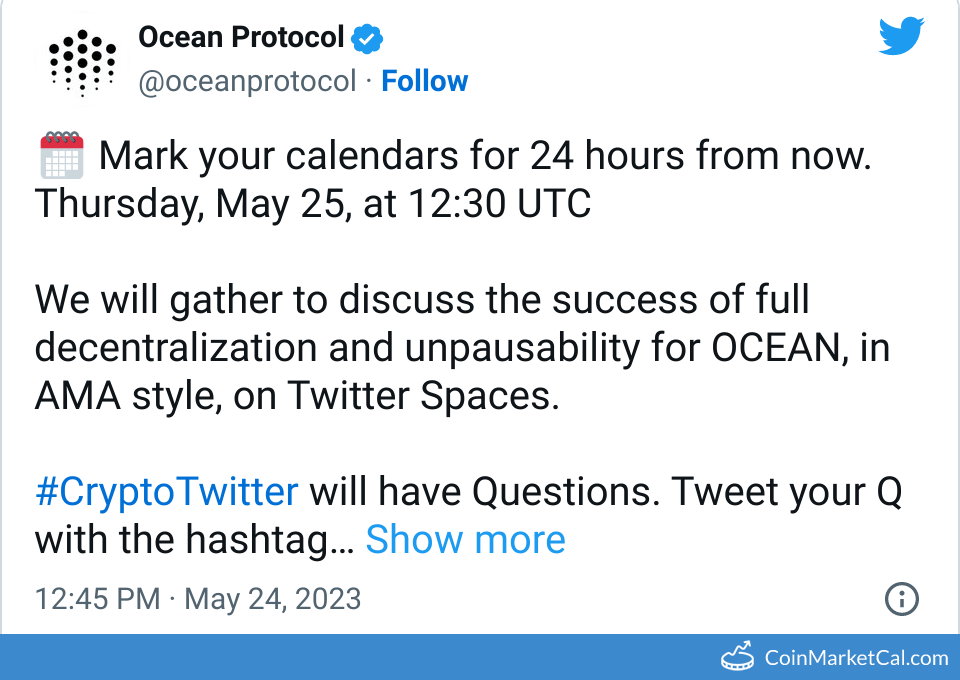The image size is (960, 680).
Task: Expand the tweet with Show more
Action: click(x=465, y=540)
